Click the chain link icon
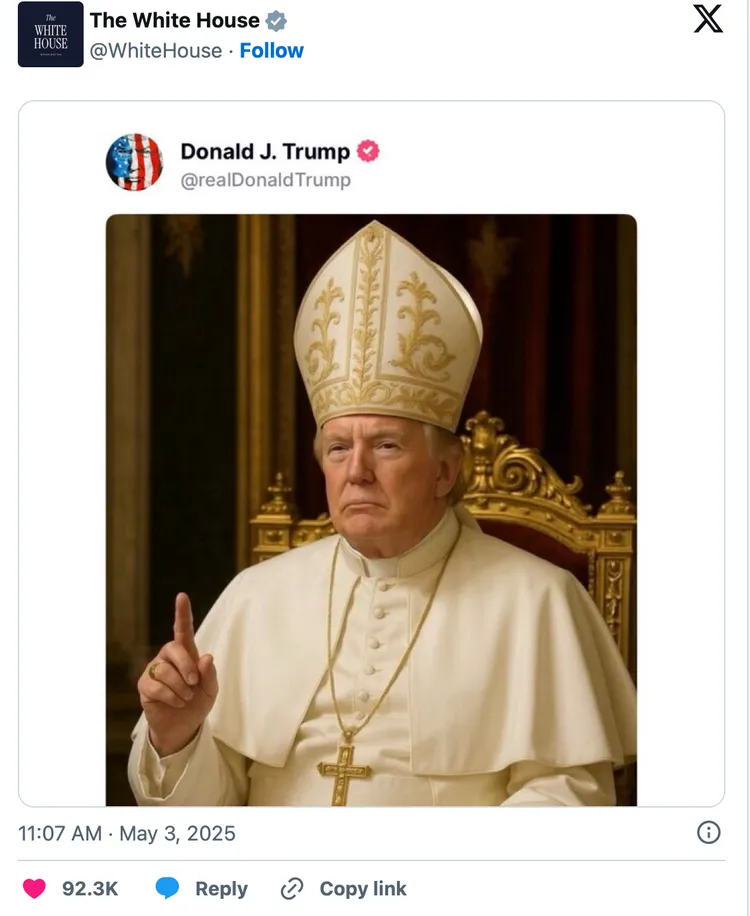 pos(292,888)
